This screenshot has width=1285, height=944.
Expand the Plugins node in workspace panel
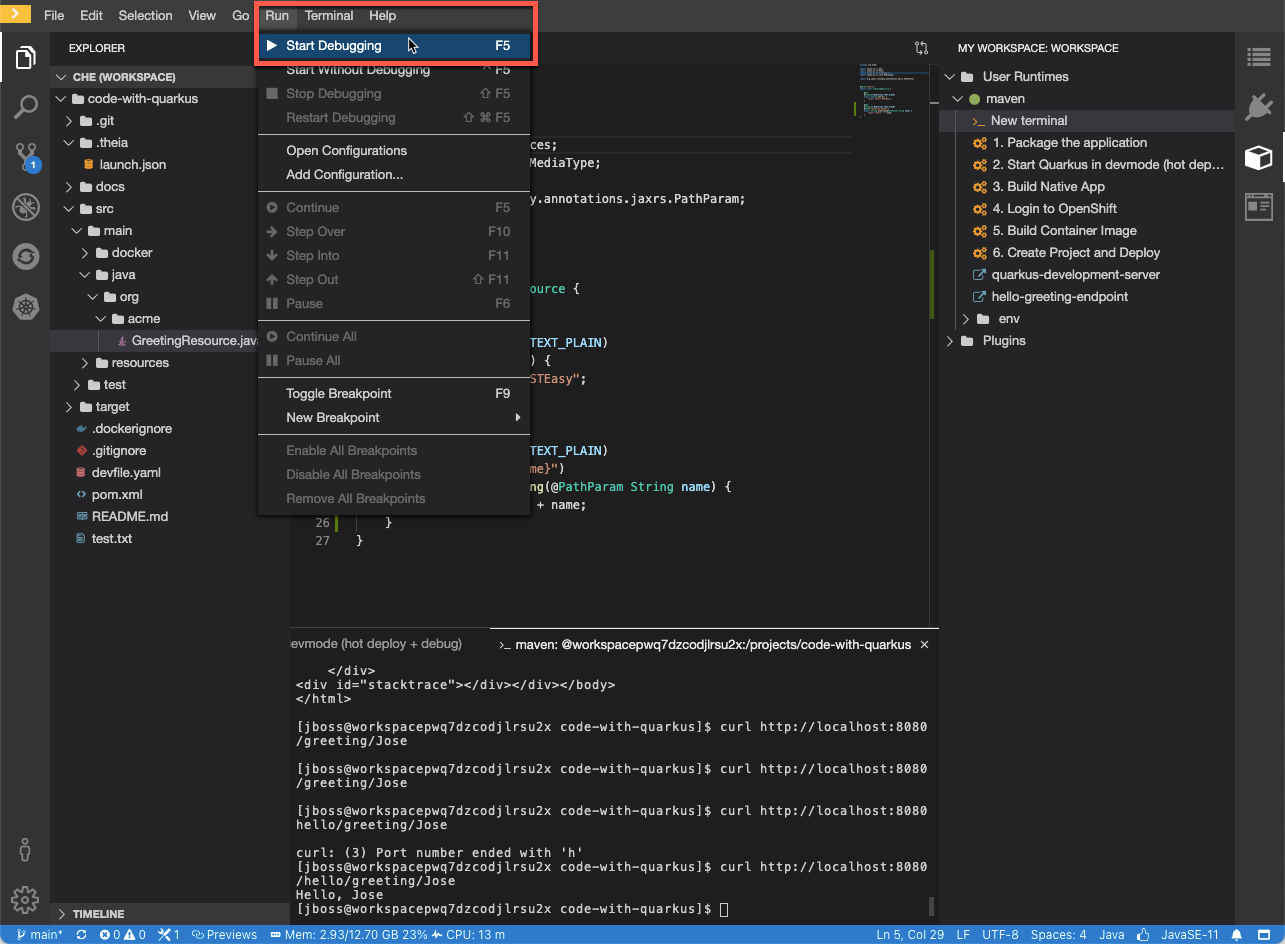pos(949,341)
